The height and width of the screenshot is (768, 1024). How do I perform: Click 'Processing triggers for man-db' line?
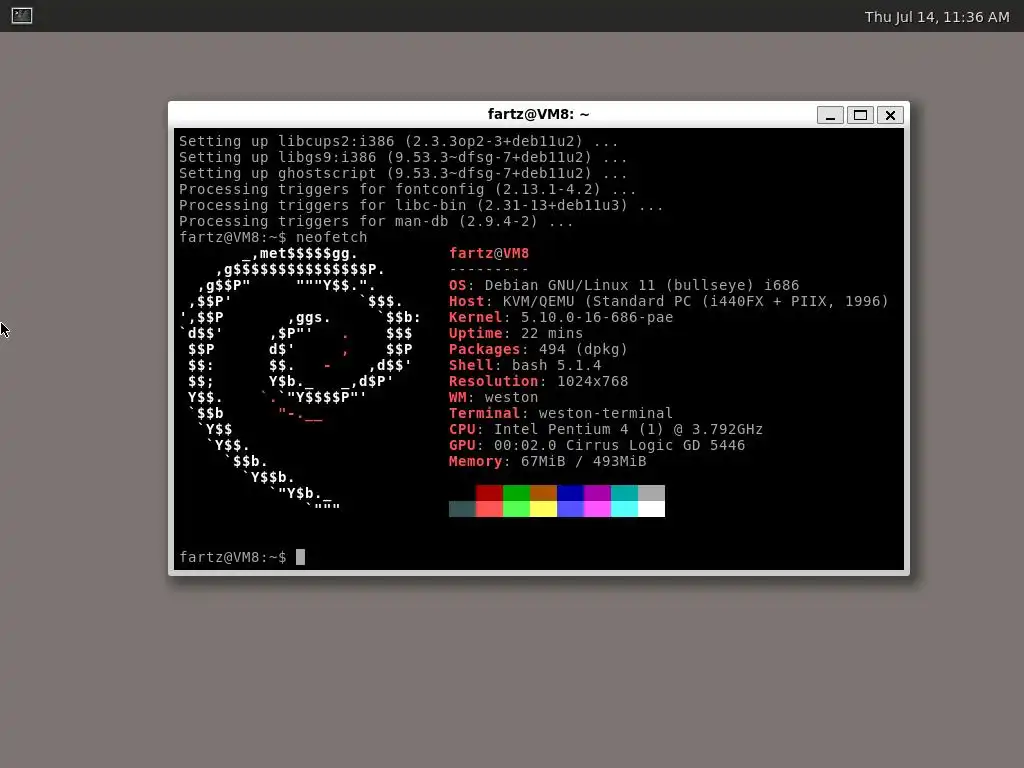pos(376,221)
